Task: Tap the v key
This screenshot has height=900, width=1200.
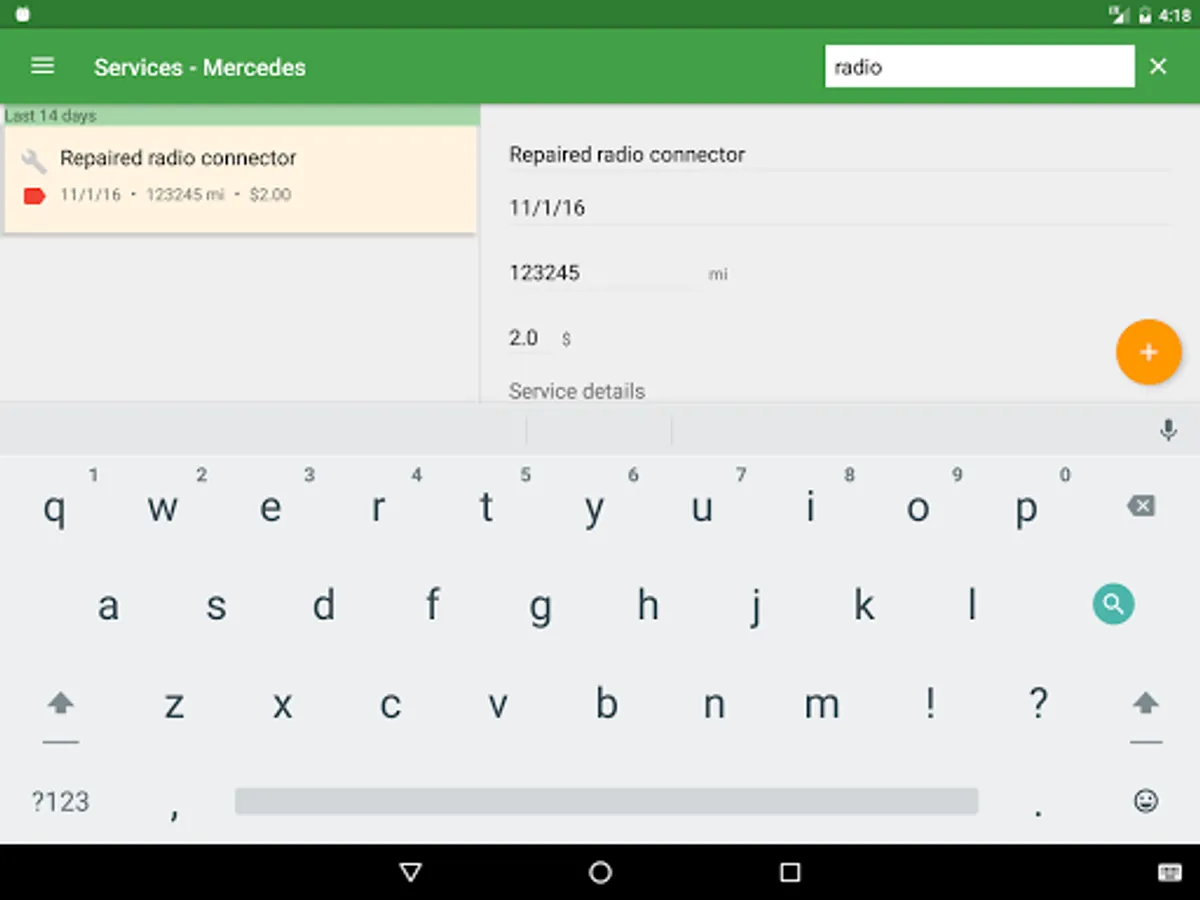Action: coord(498,704)
